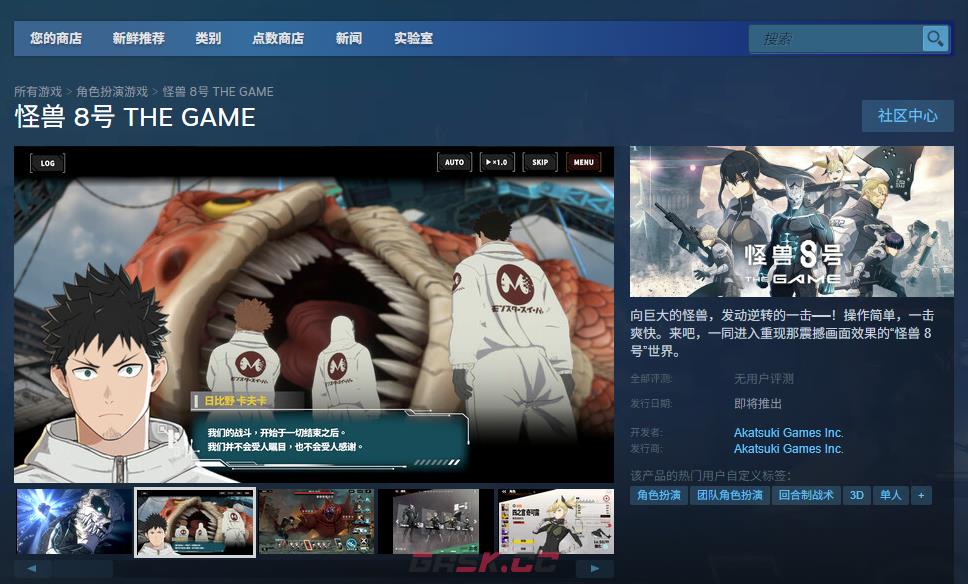Open the 社区中心 button
The height and width of the screenshot is (584, 968).
[908, 115]
